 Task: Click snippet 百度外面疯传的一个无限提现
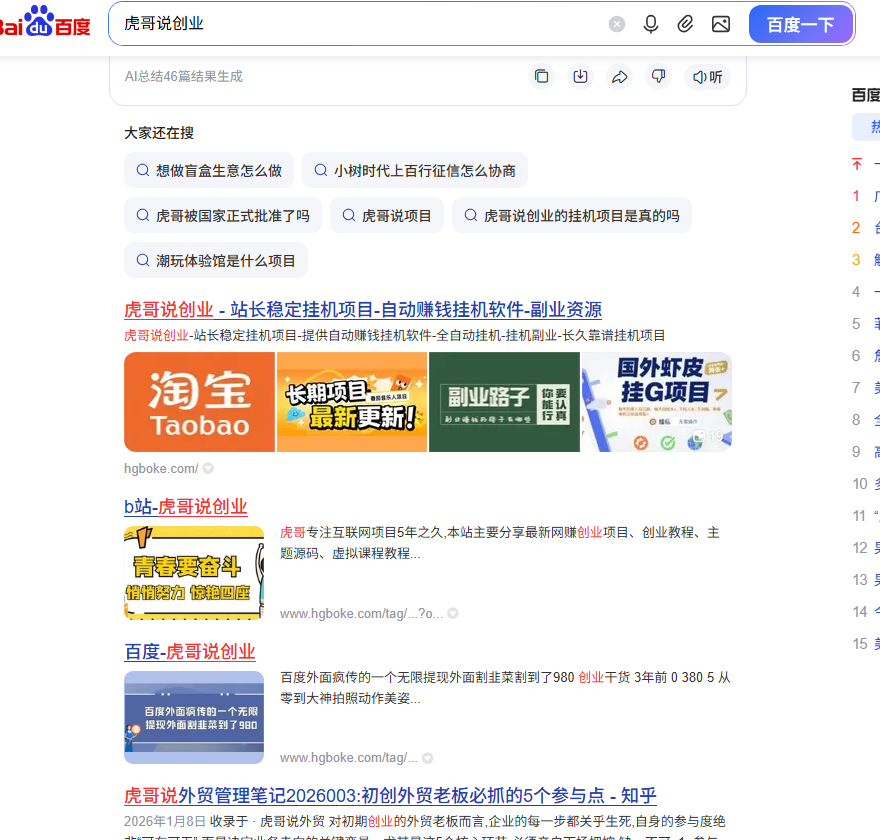click(505, 687)
